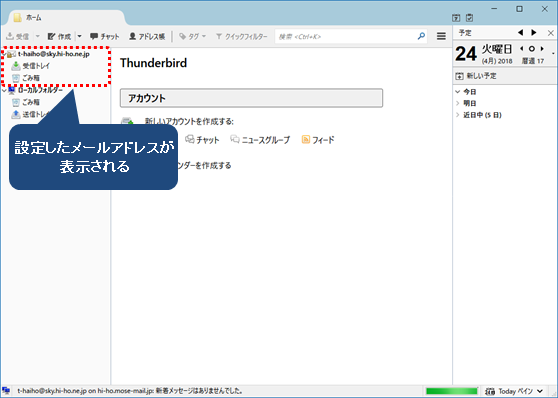Toggle the クイックフィルター bar
Viewport: 558px width, 398px height.
pyautogui.click(x=241, y=36)
